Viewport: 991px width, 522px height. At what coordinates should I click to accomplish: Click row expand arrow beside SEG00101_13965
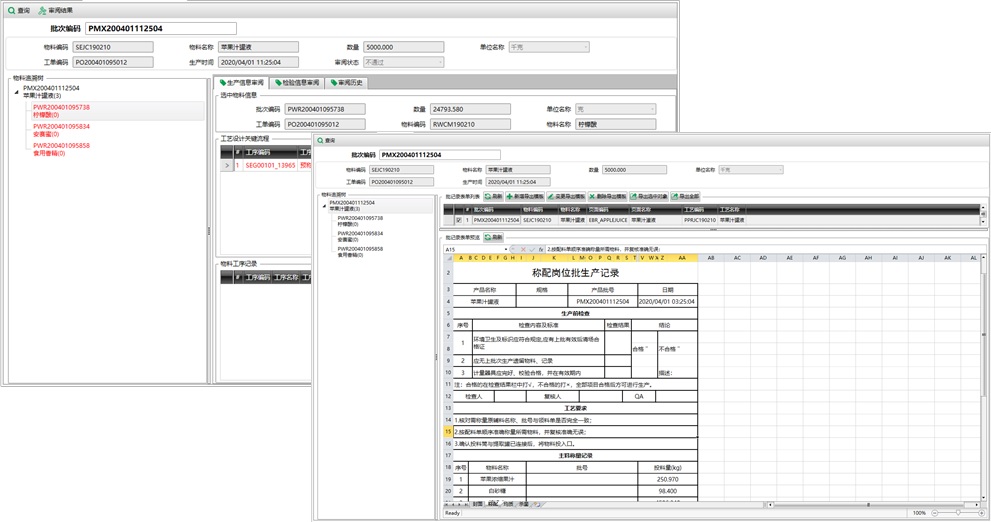coord(227,165)
